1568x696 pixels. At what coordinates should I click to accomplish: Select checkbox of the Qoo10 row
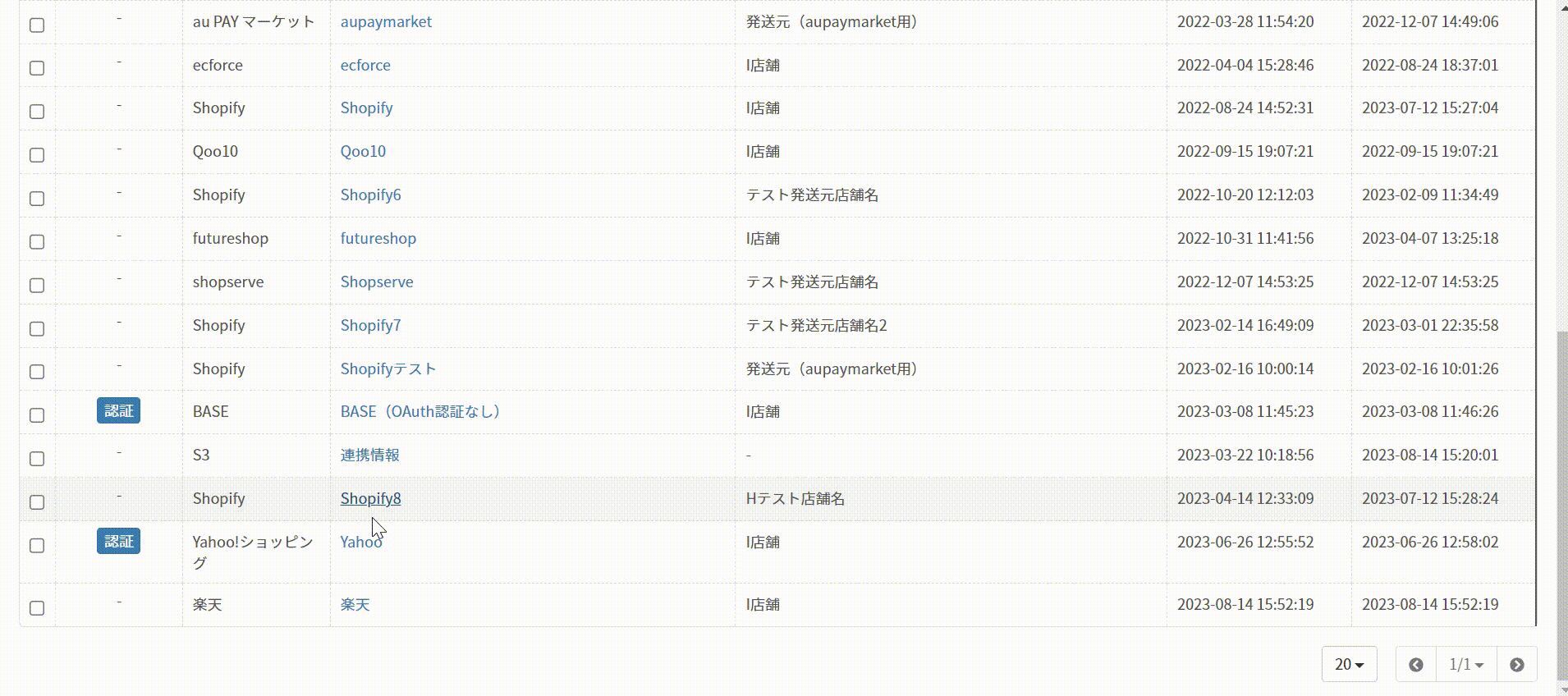click(x=37, y=155)
